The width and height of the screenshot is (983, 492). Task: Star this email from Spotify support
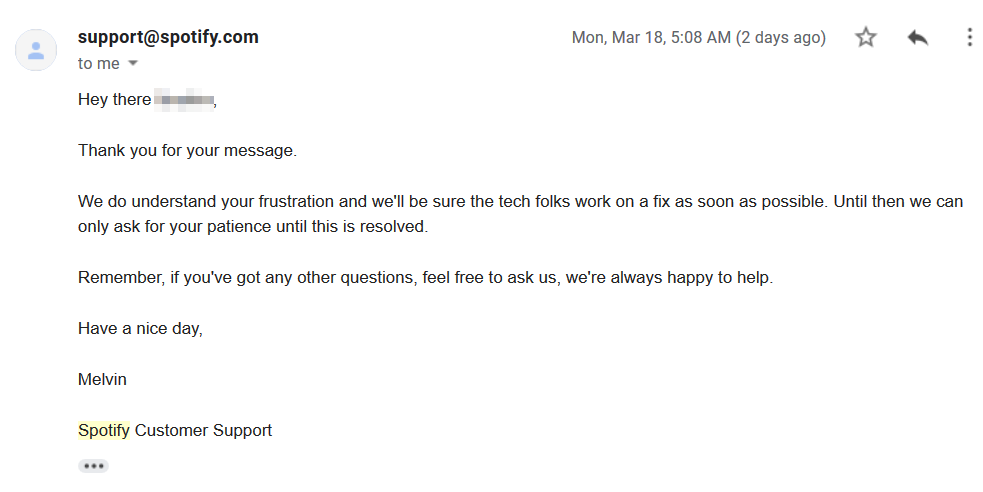866,37
